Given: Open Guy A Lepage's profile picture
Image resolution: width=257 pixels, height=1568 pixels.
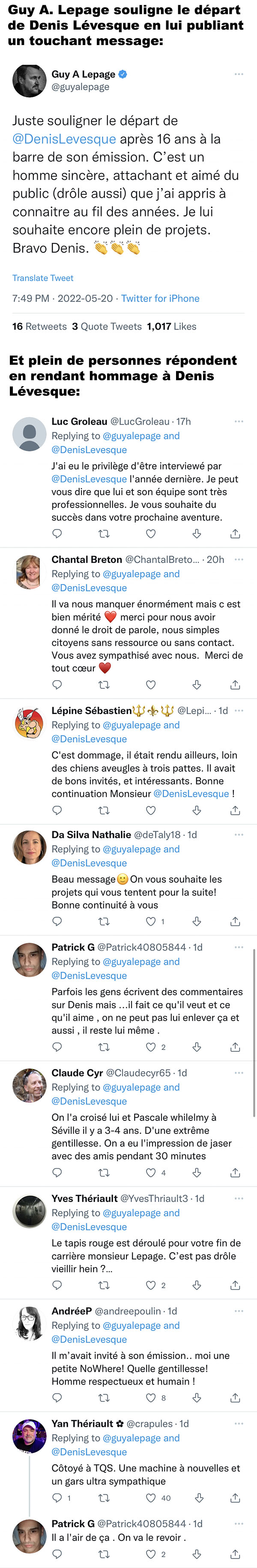Looking at the screenshot, I should coord(29,80).
